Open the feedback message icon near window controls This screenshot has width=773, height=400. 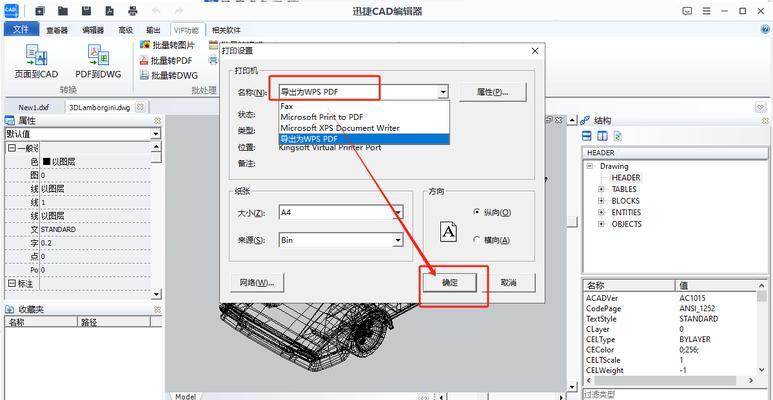pos(687,11)
